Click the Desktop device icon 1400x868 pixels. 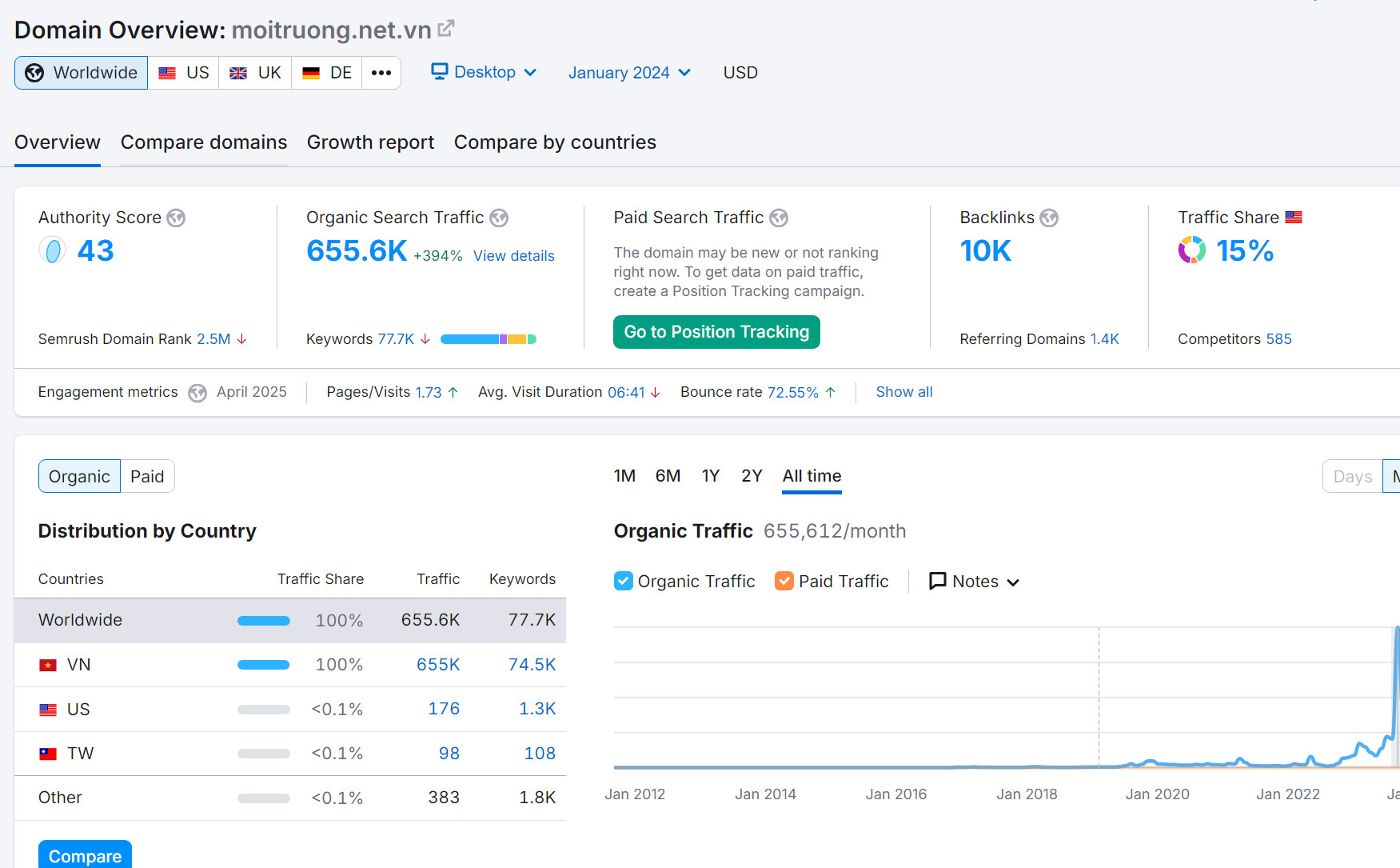[438, 71]
